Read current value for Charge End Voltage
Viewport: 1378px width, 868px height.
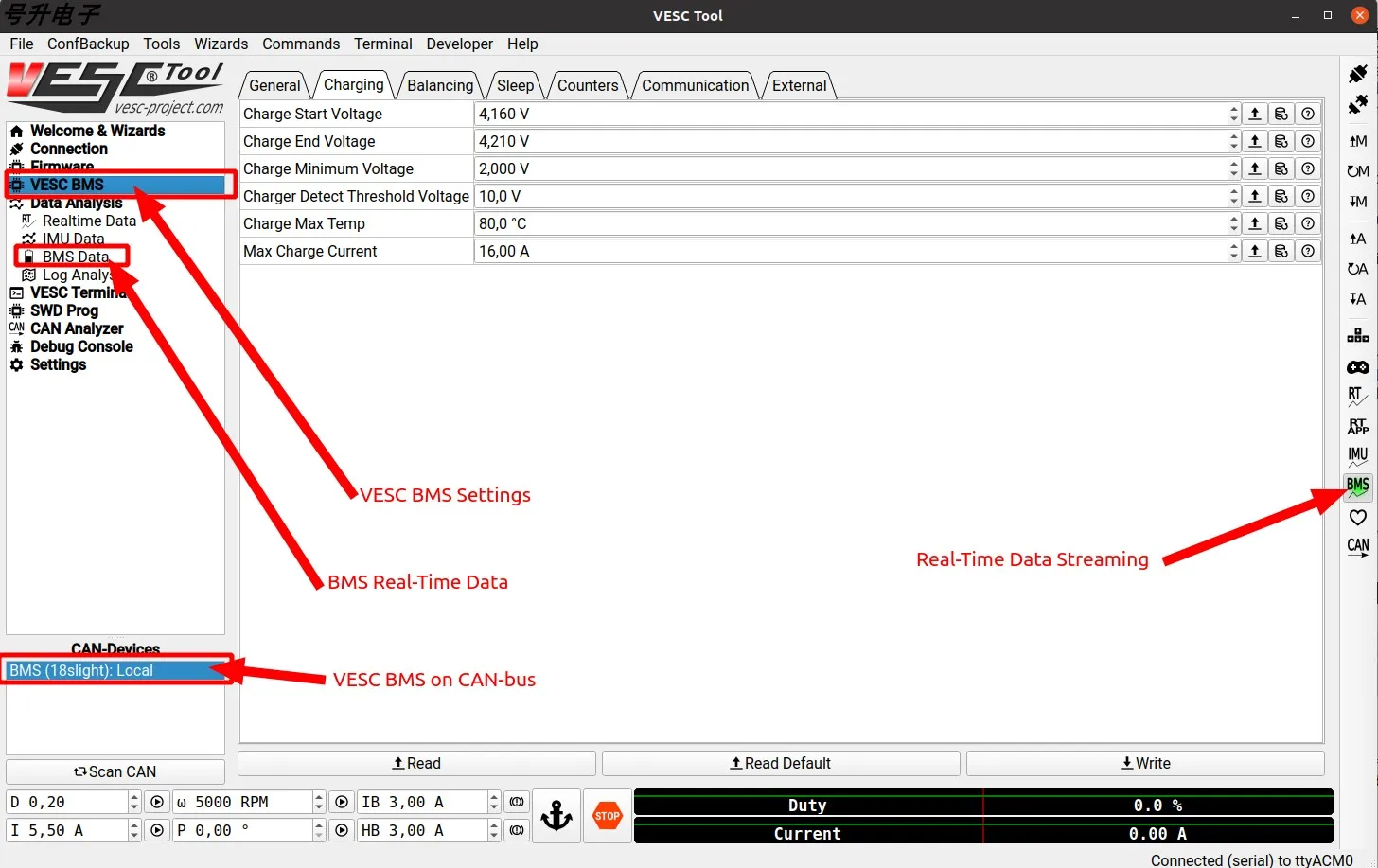pos(1255,141)
